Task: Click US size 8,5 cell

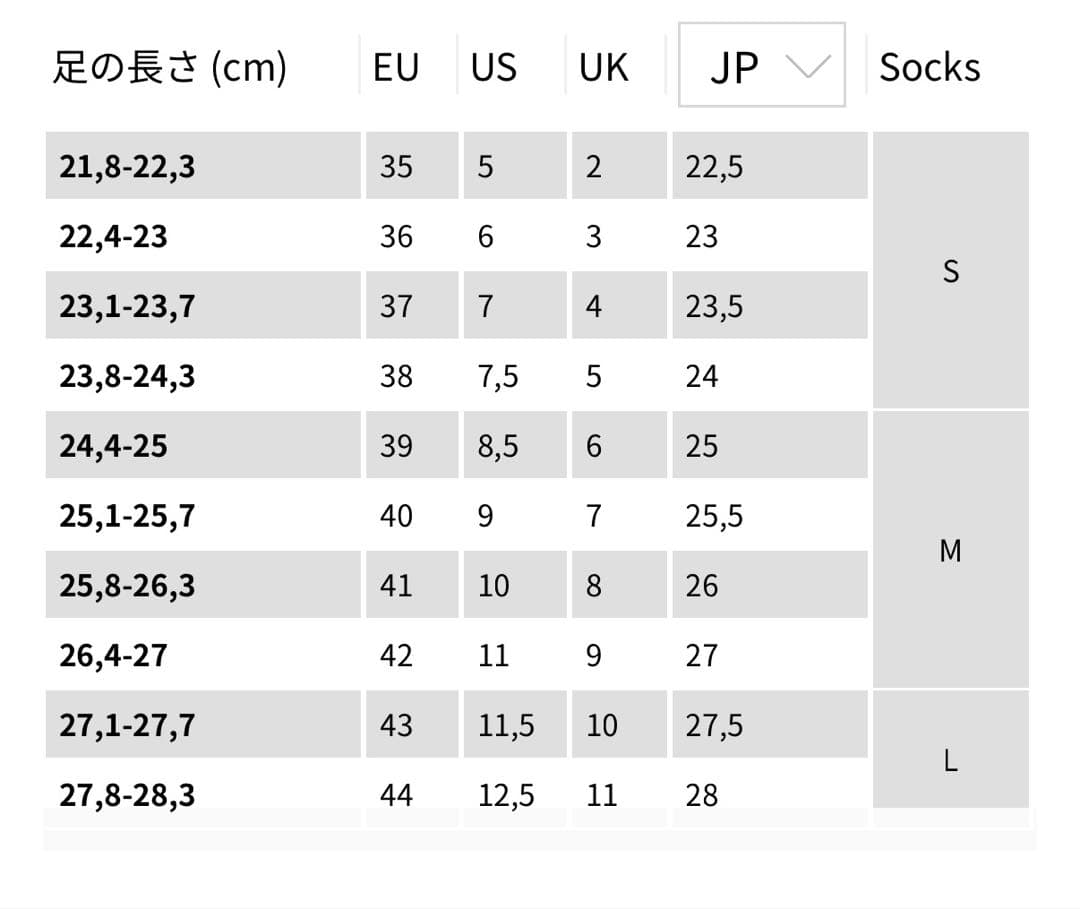Action: (x=498, y=446)
